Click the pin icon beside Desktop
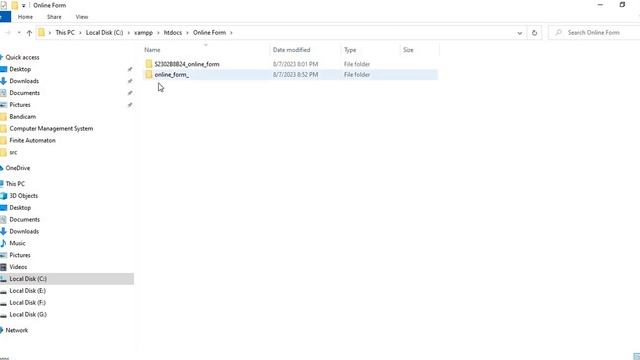 (x=130, y=69)
